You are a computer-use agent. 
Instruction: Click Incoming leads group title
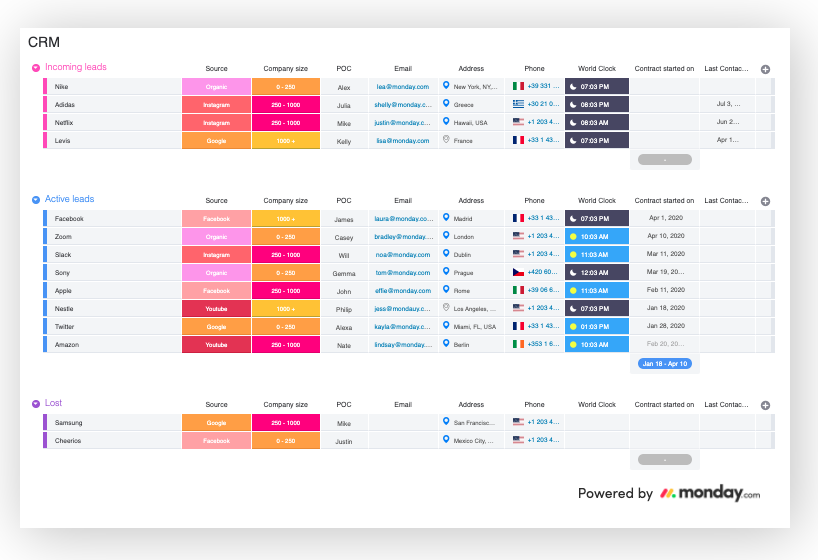76,67
